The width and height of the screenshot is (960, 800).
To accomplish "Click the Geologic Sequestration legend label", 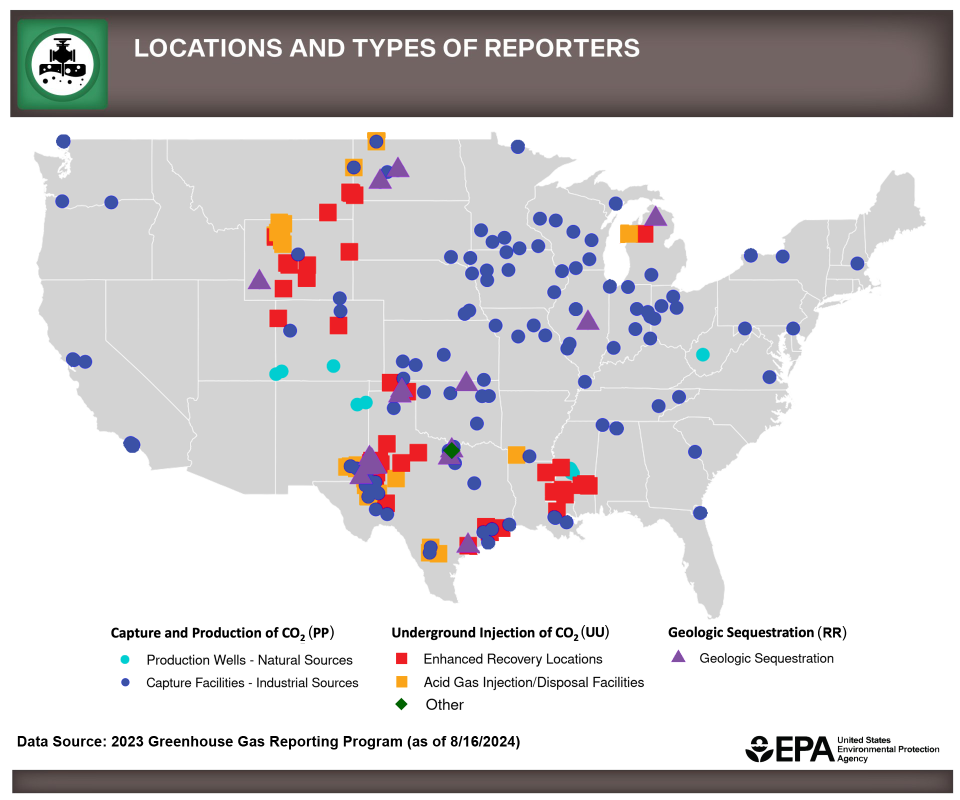I will click(x=767, y=658).
